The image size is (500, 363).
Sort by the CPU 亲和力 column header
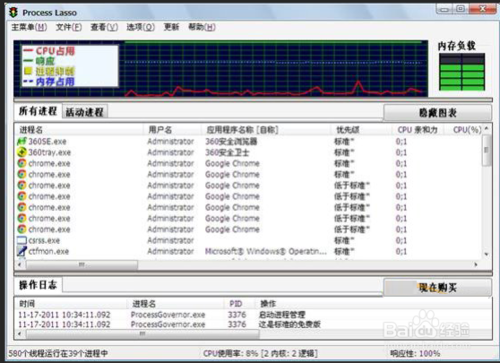[x=418, y=130]
